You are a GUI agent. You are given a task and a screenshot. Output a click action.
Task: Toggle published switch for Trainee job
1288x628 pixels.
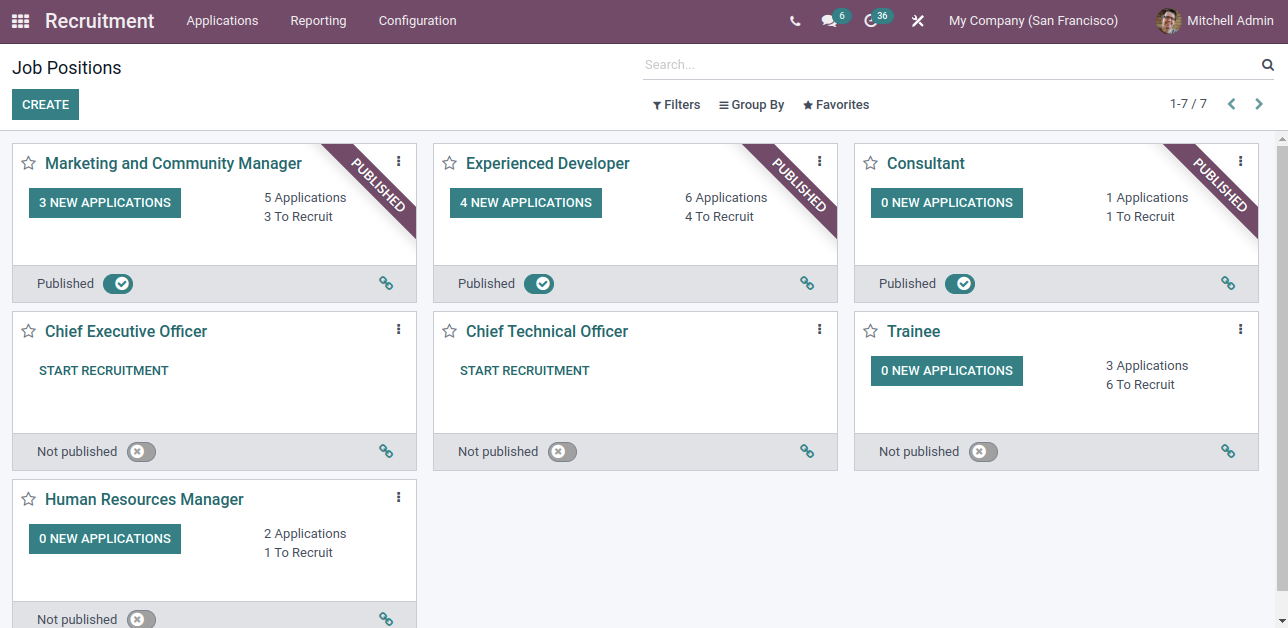[983, 452]
